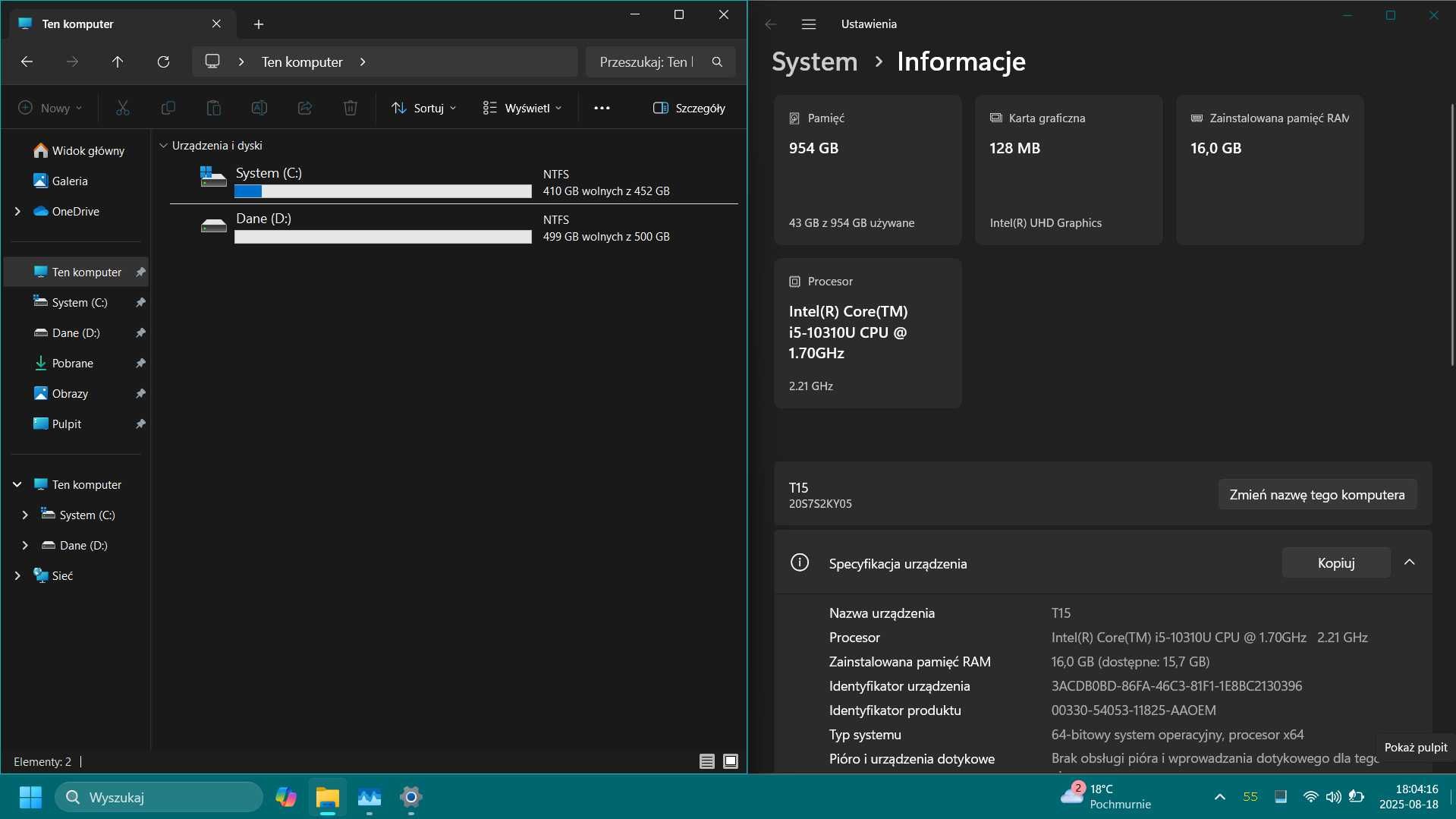This screenshot has height=819, width=1456.
Task: Open the Karta graficzna card
Action: (1068, 170)
